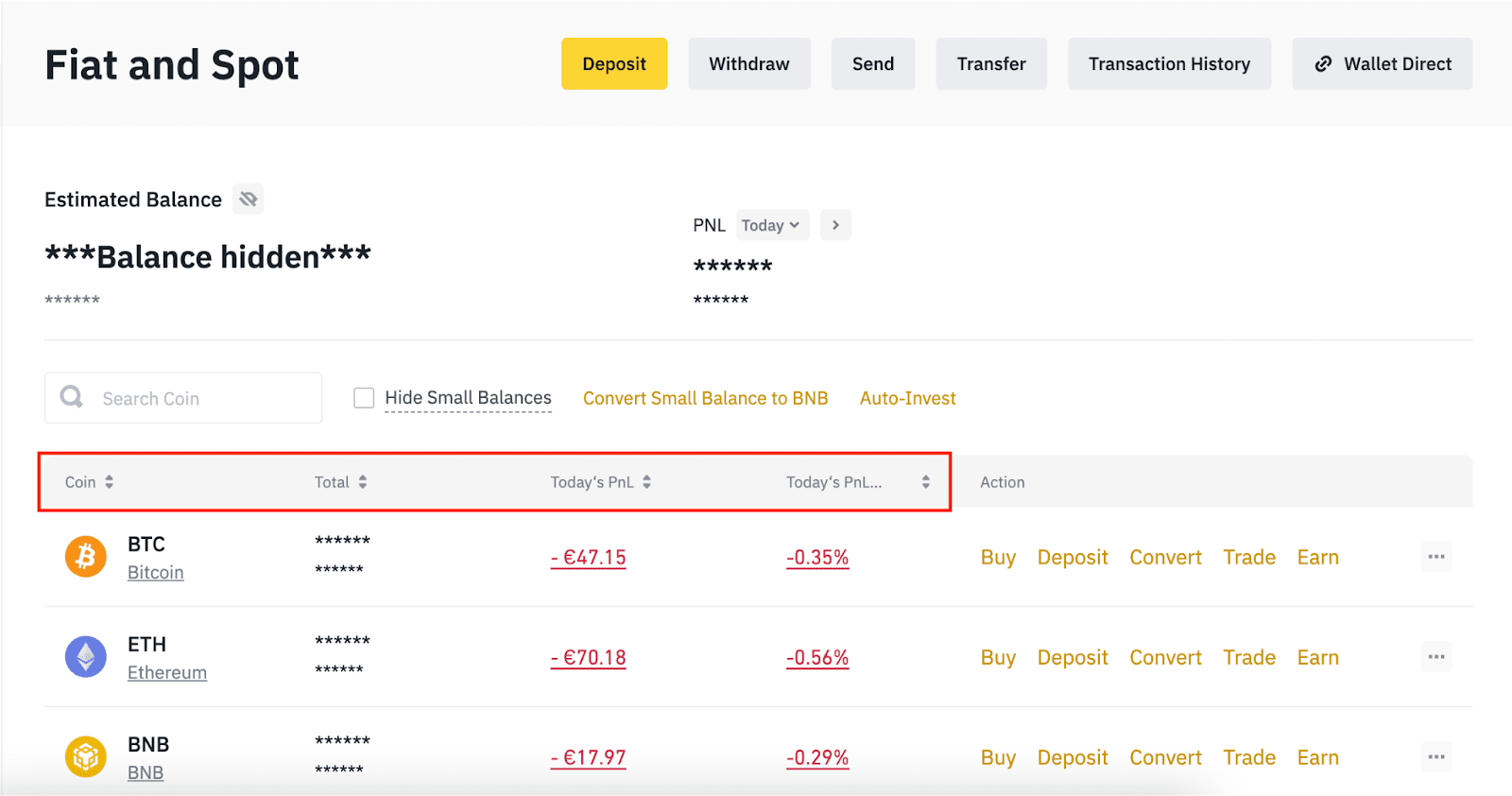This screenshot has width=1512, height=796.
Task: Expand the PNL Today period dropdown
Action: click(x=771, y=225)
